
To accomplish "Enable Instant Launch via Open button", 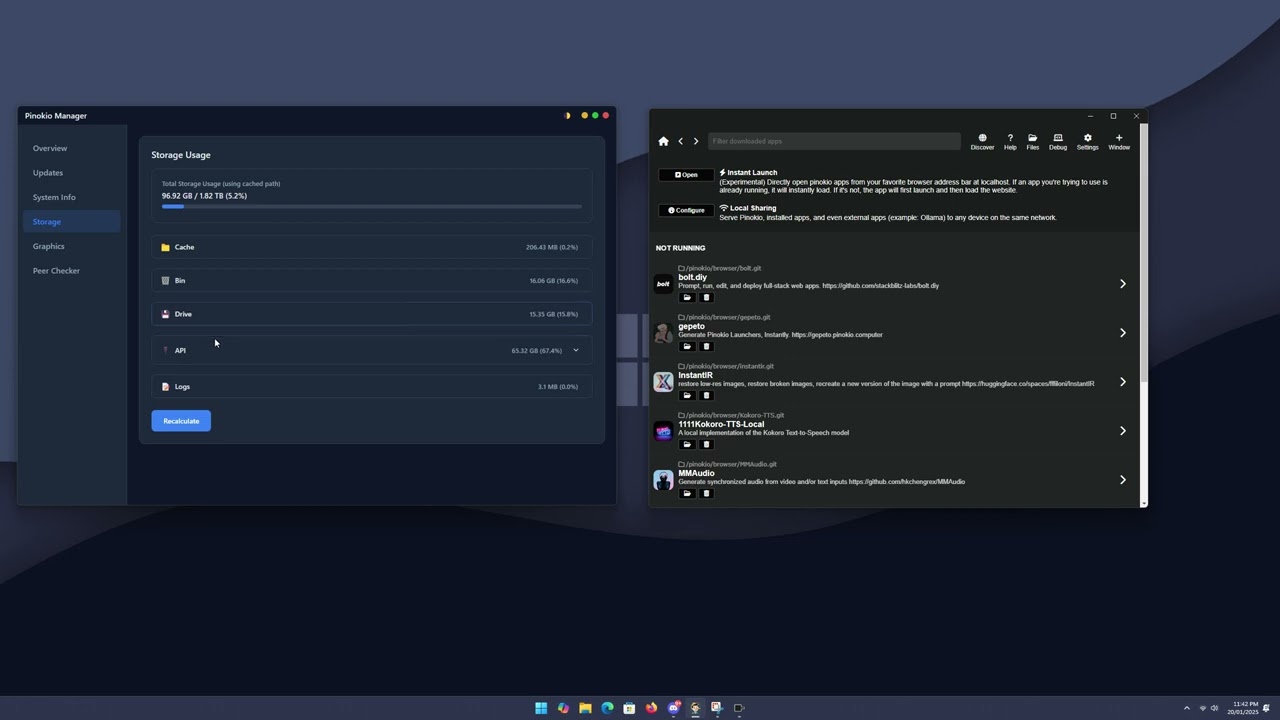I will click(x=686, y=174).
